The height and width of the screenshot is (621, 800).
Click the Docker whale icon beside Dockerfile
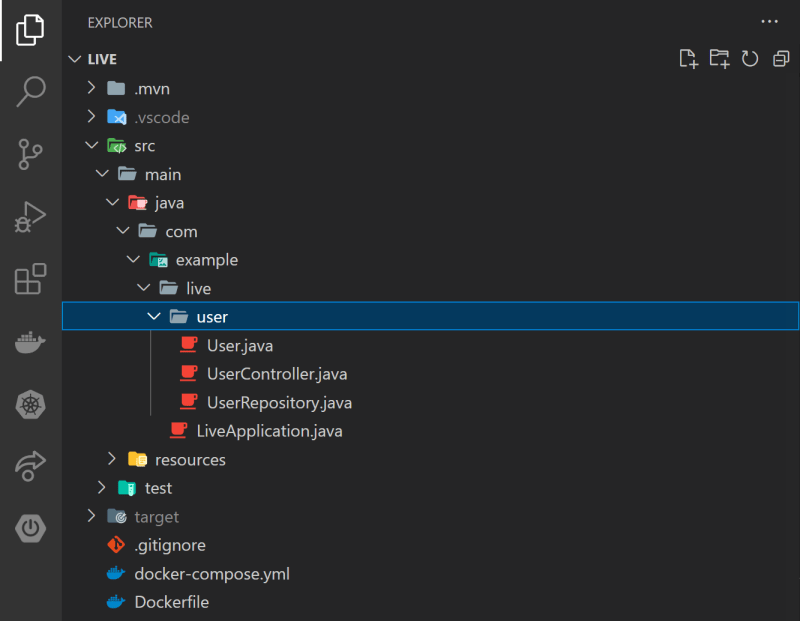coord(116,602)
